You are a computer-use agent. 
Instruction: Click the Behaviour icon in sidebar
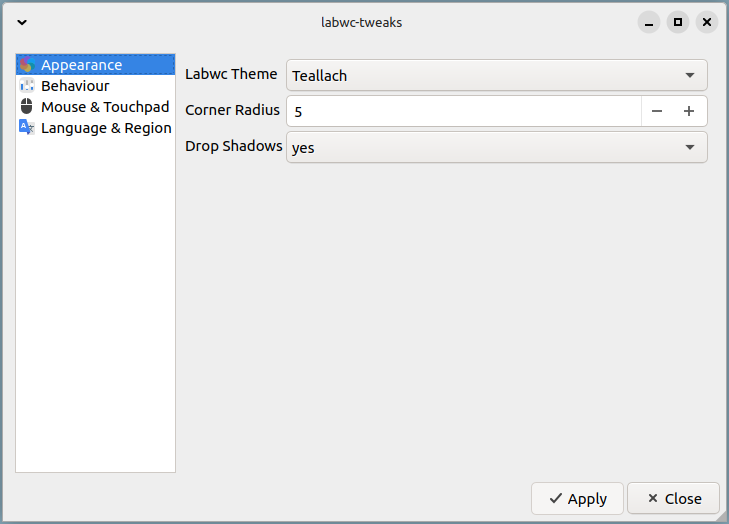pos(27,86)
